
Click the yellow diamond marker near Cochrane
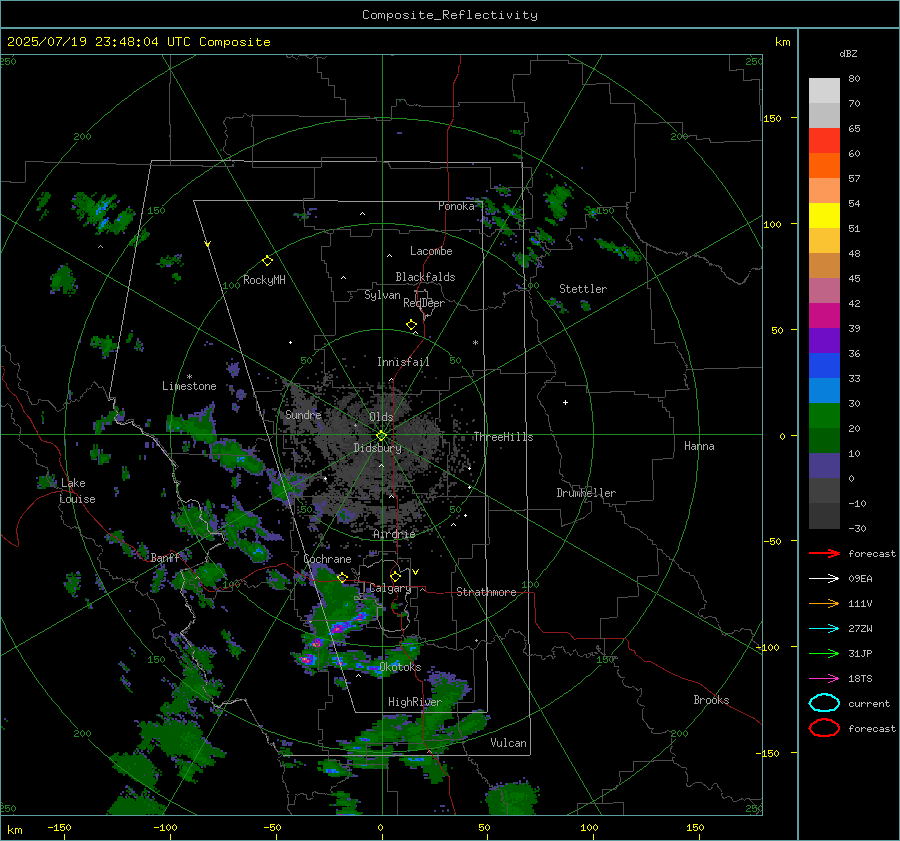[x=343, y=577]
